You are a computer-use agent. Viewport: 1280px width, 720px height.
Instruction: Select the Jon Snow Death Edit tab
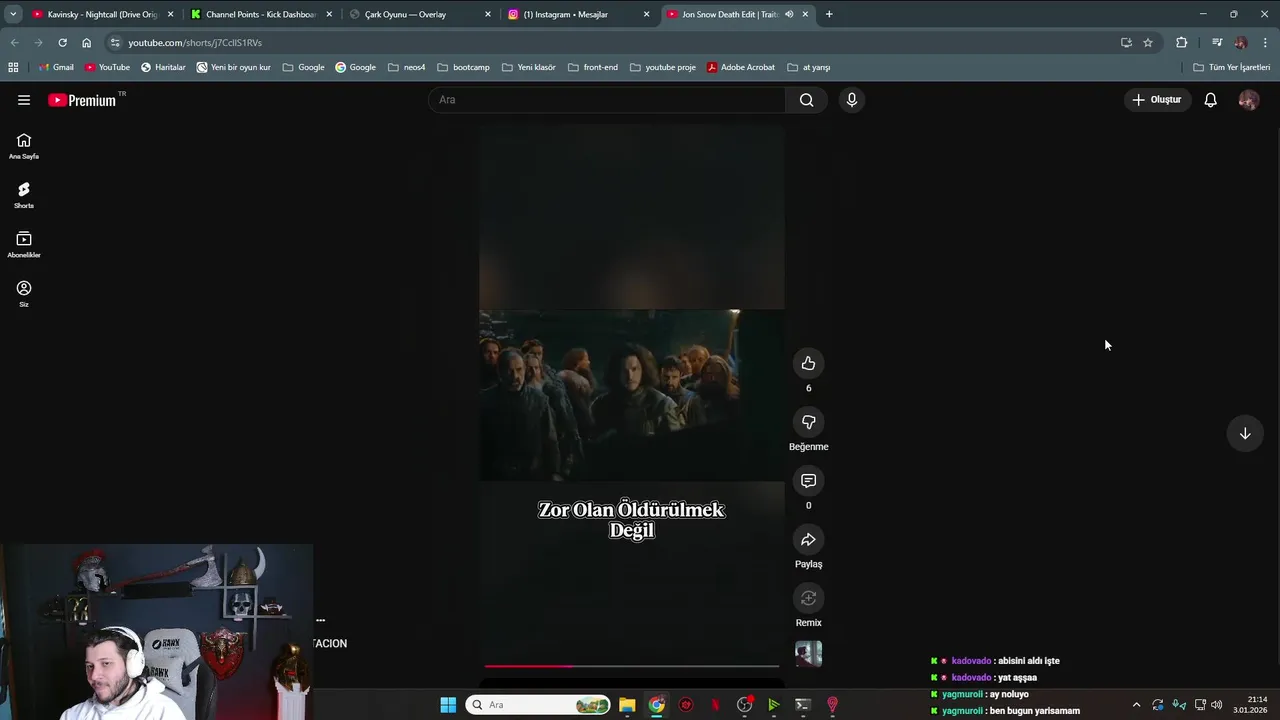(x=728, y=14)
